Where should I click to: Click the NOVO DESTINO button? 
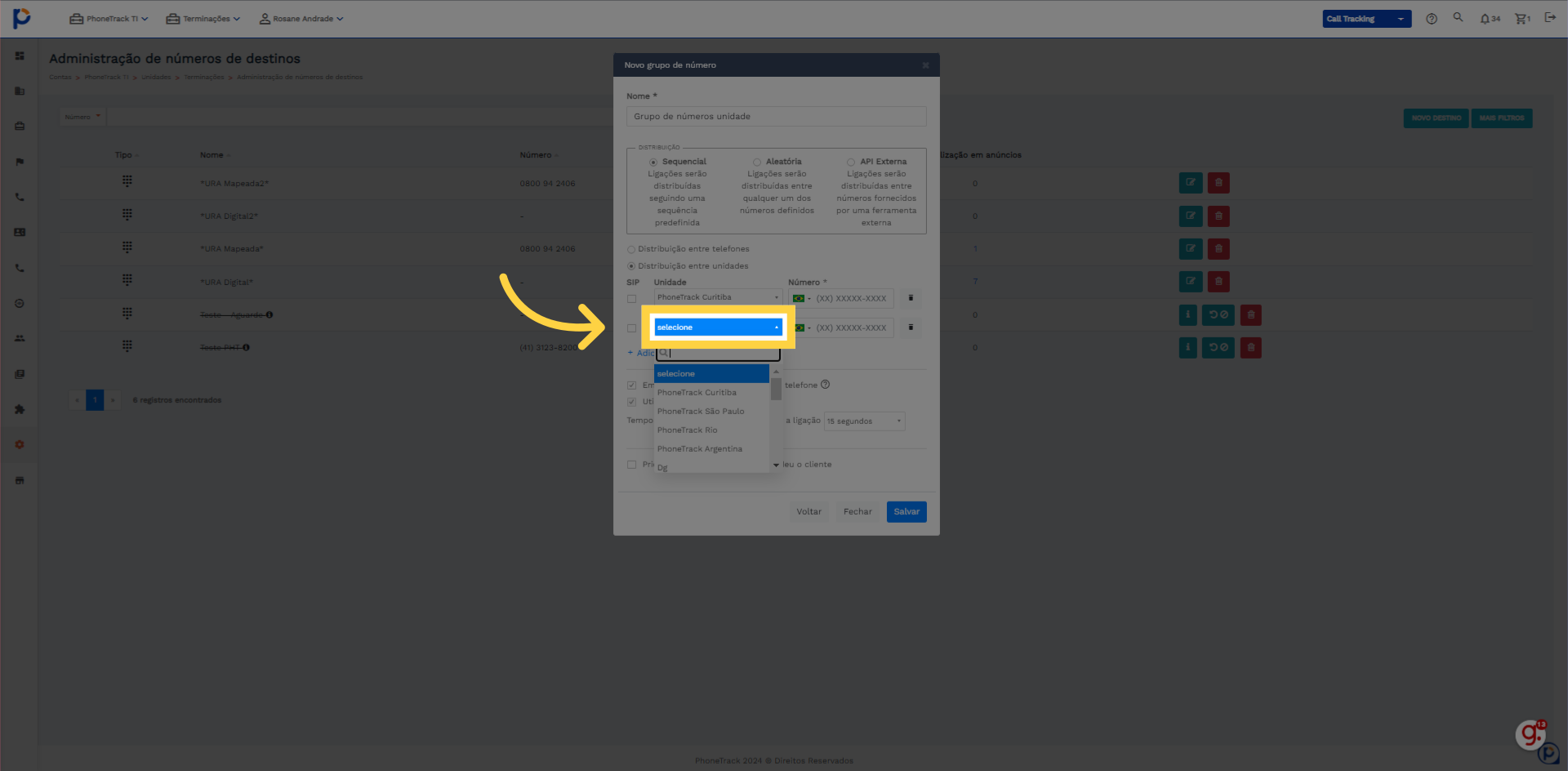(1436, 118)
